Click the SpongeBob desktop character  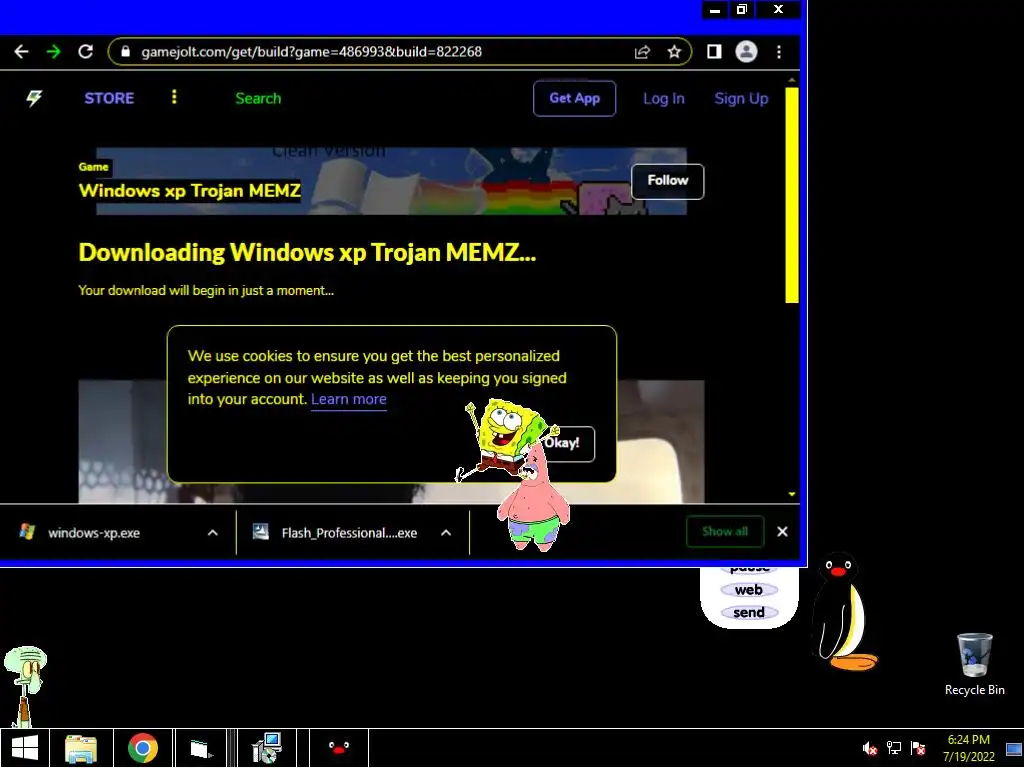505,434
